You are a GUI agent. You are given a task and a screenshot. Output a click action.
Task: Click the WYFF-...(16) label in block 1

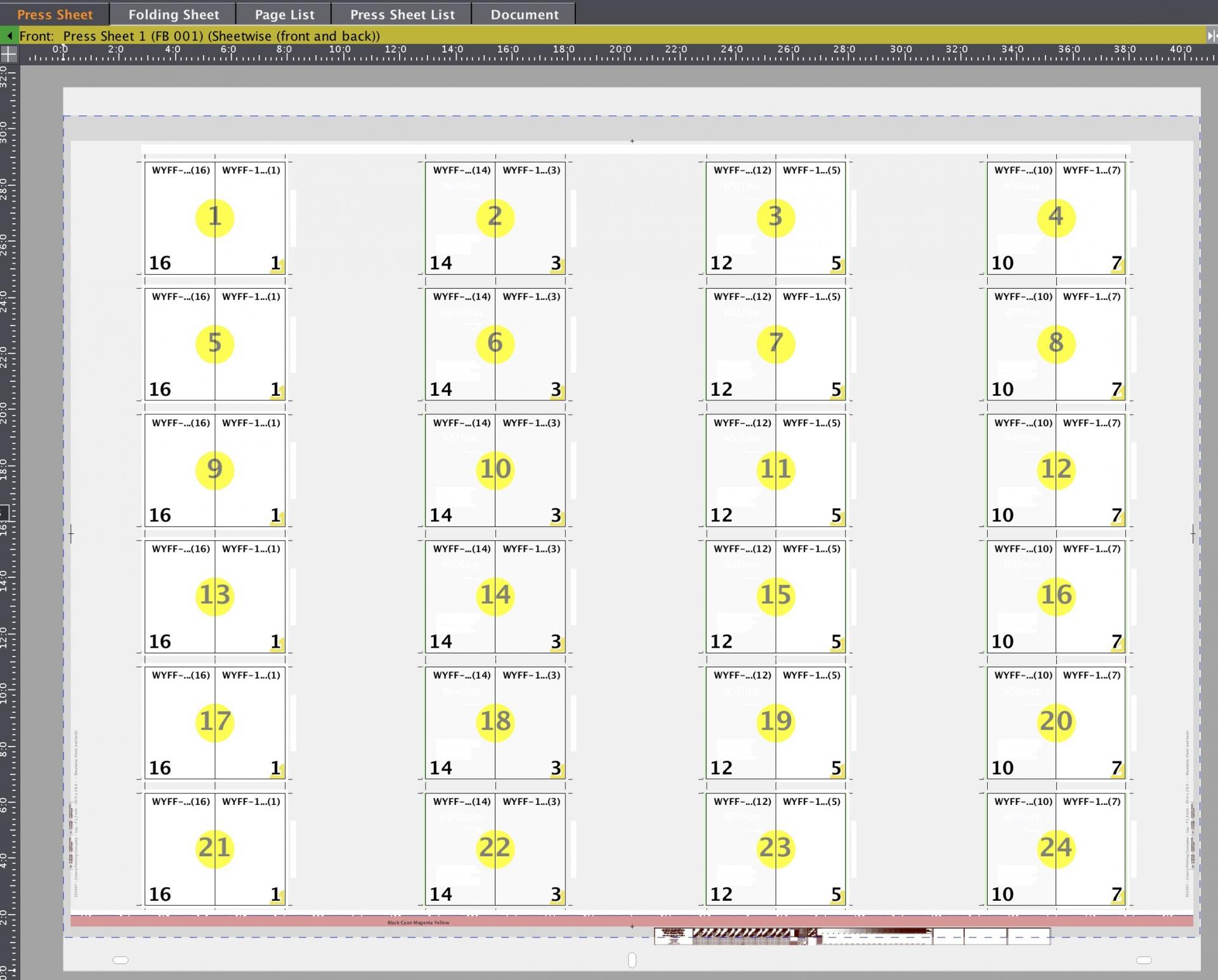pyautogui.click(x=181, y=170)
